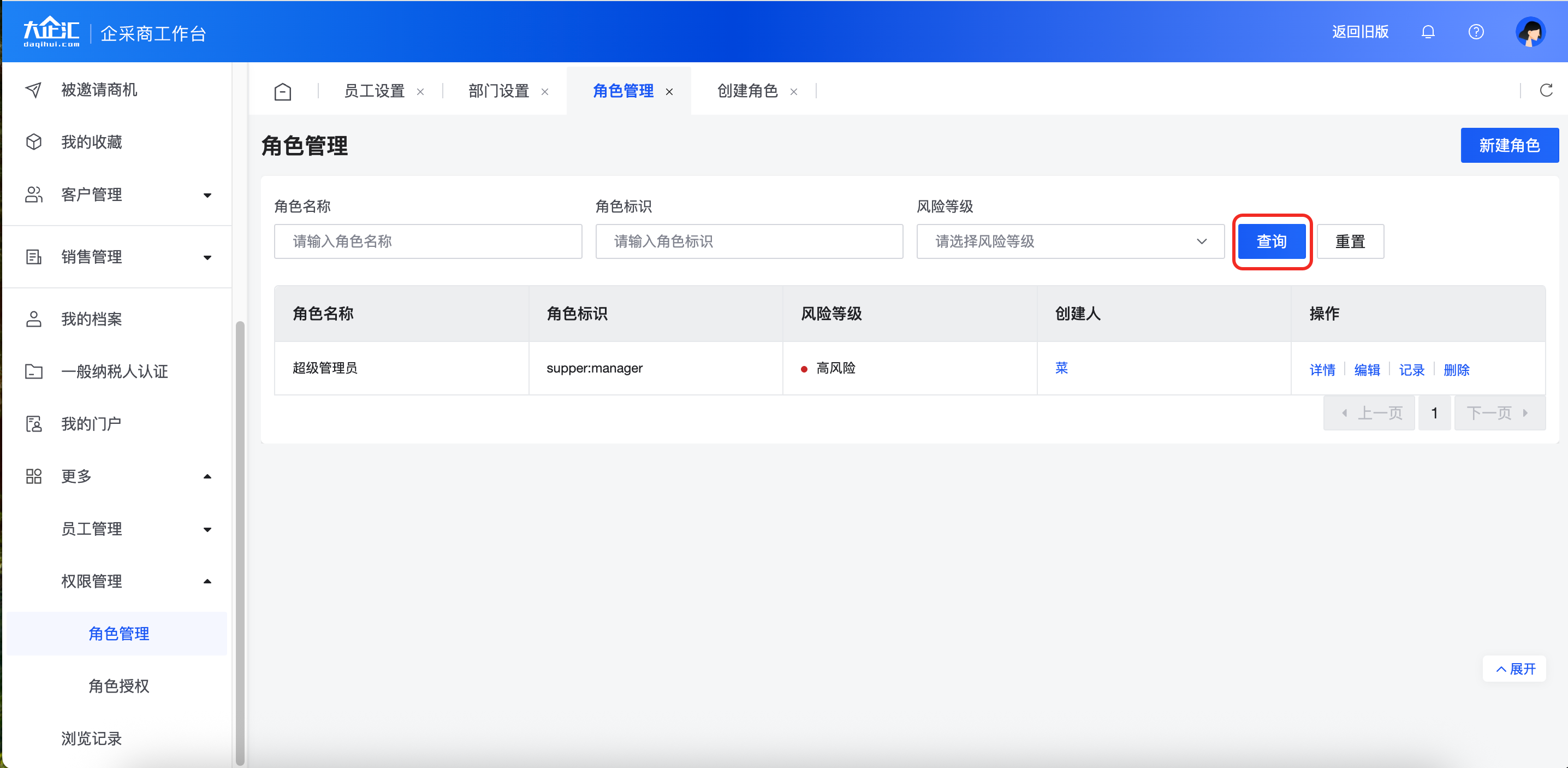Expand 销售管理 menu arrow

click(207, 258)
